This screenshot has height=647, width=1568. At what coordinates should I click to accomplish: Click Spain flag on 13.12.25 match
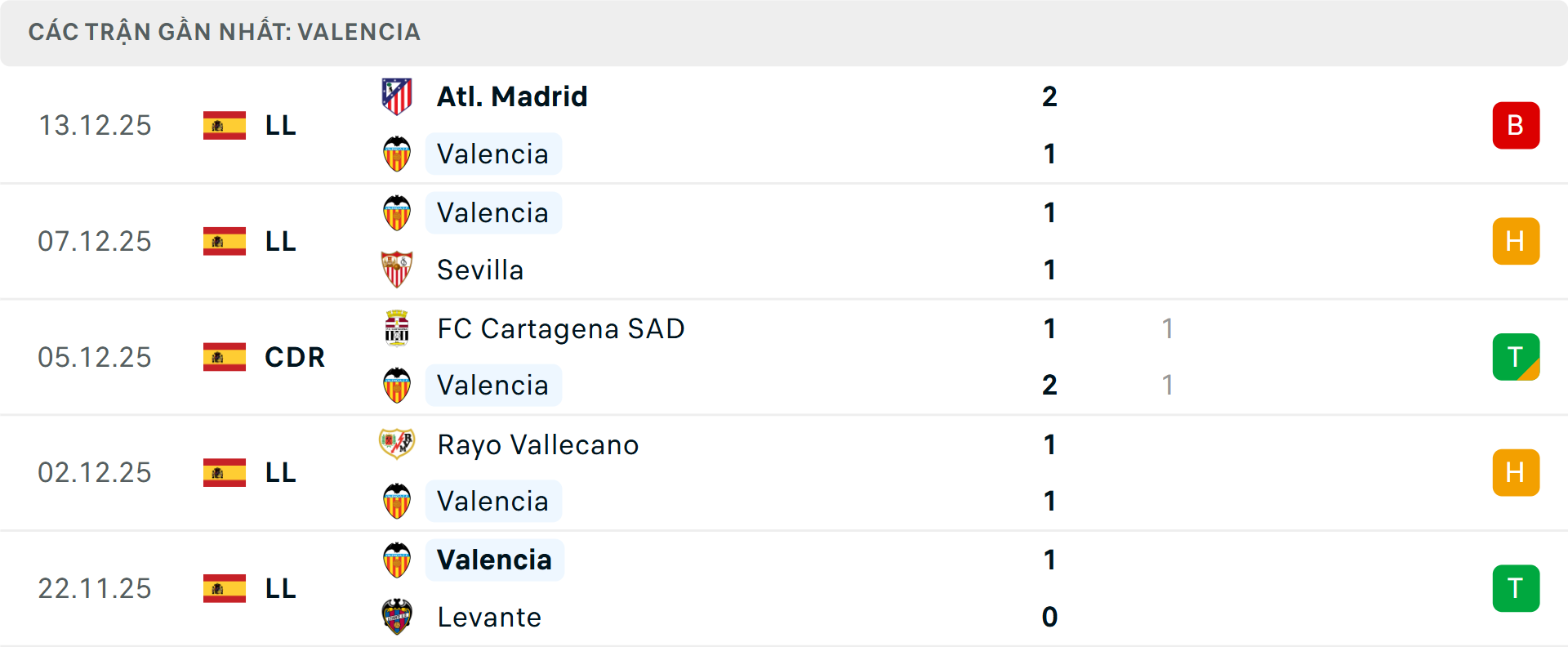click(225, 126)
